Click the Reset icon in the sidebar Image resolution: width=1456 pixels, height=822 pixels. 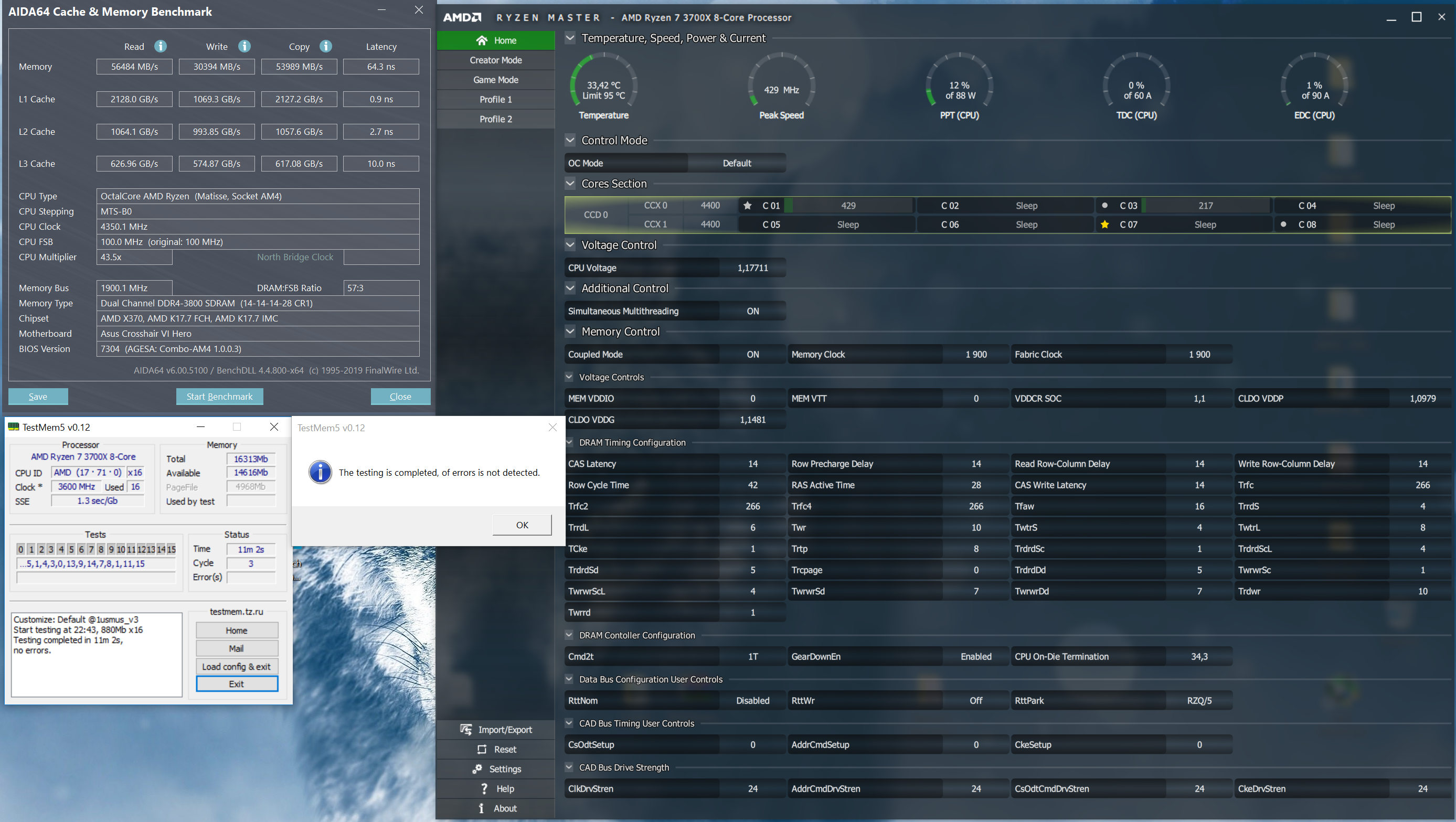pyautogui.click(x=482, y=749)
